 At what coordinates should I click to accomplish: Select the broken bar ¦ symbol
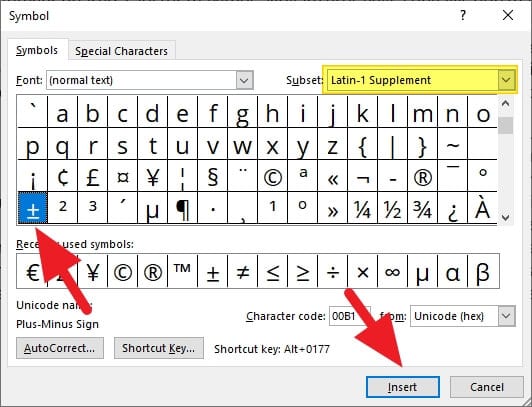183,176
